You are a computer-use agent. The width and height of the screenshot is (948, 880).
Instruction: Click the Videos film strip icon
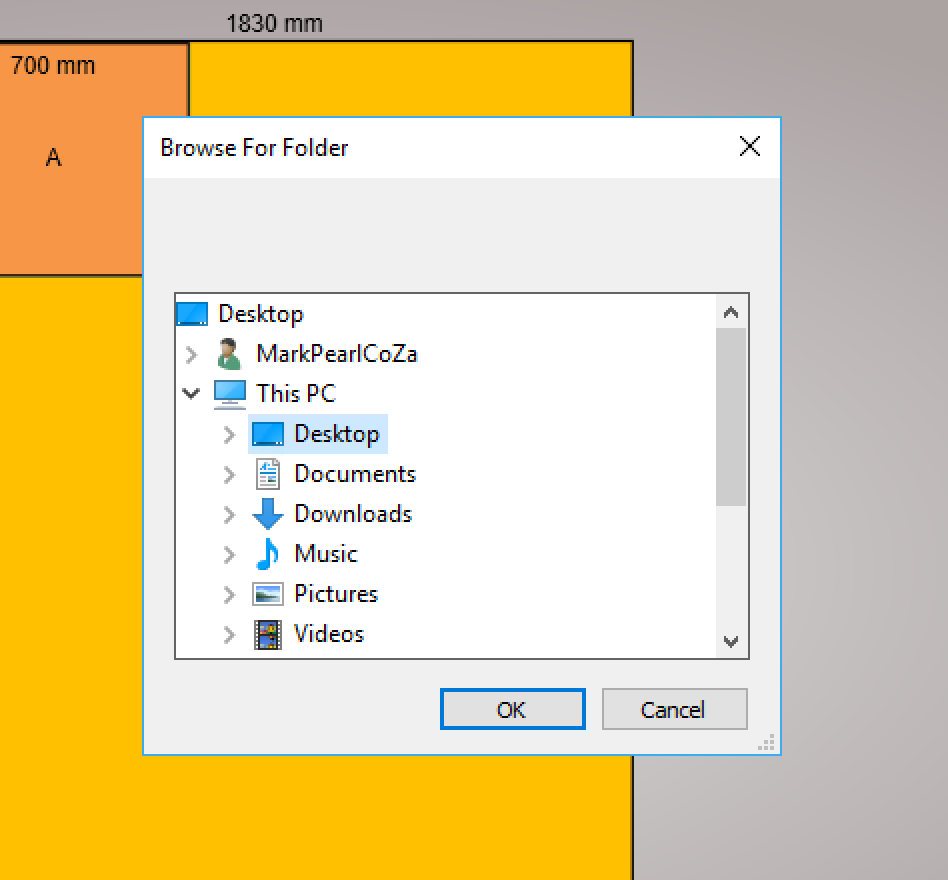tap(268, 635)
